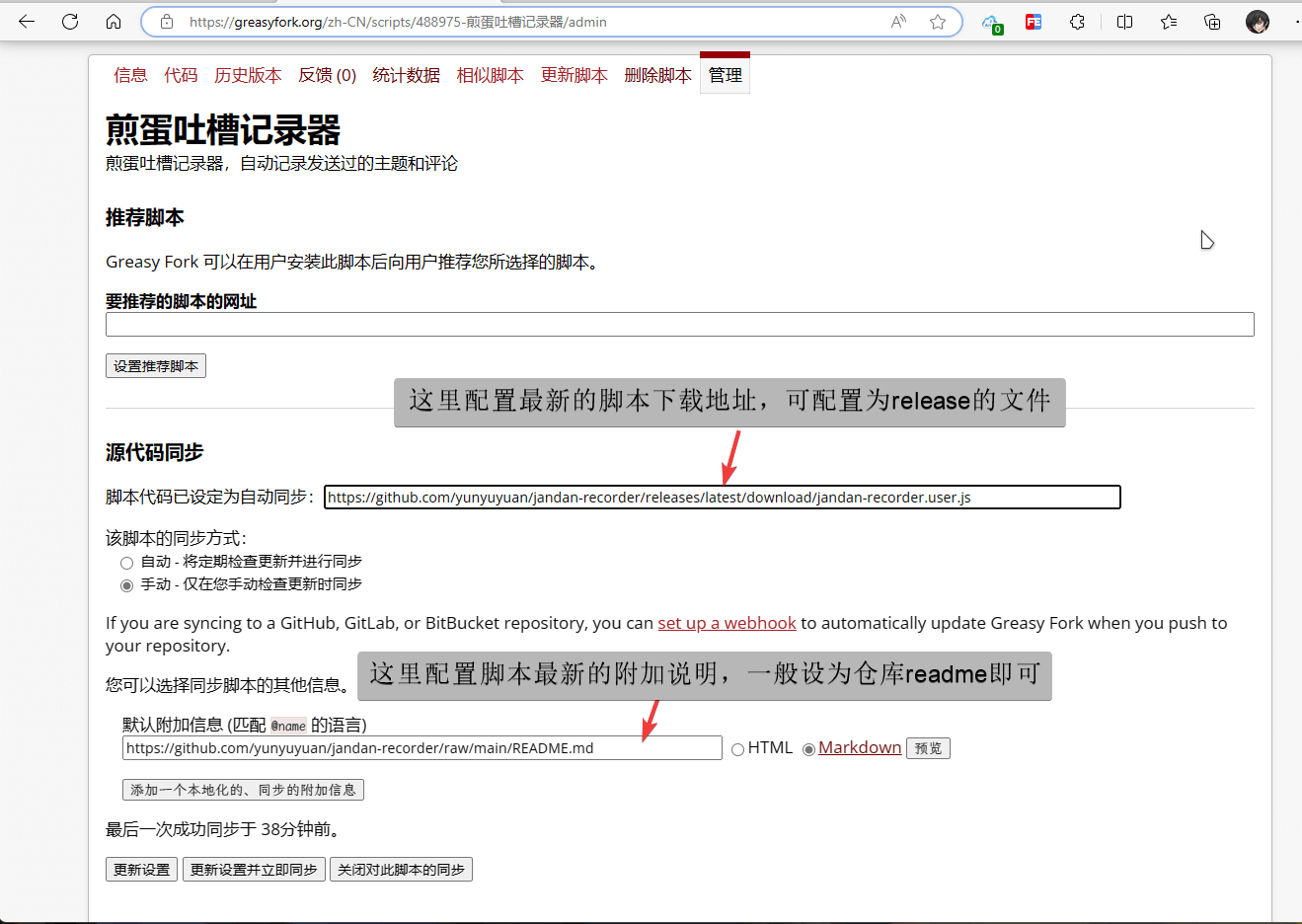This screenshot has width=1302, height=924.
Task: Open the cloud extension with the 0 badge
Action: pos(991,22)
